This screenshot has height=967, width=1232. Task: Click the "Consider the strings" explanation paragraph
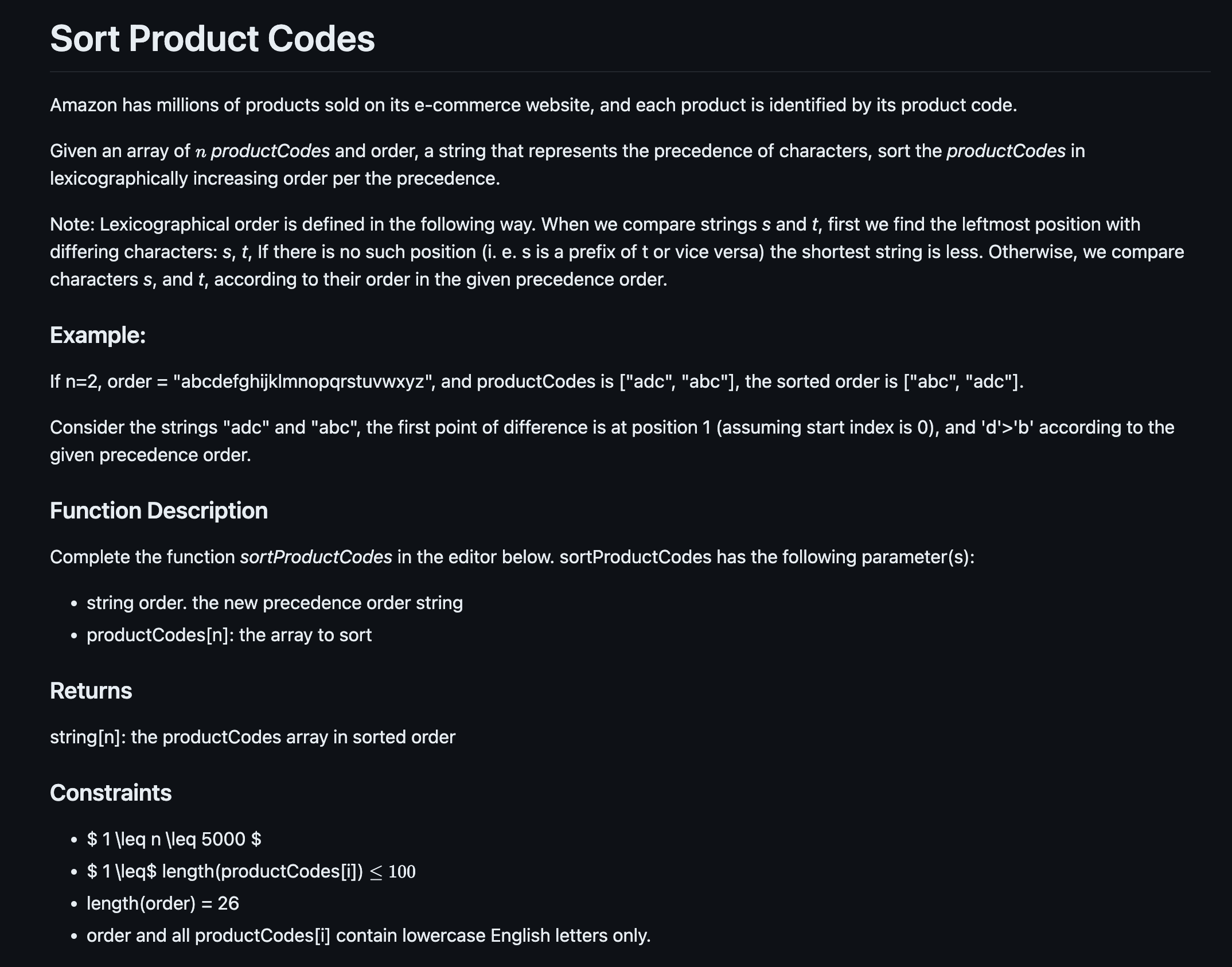click(x=612, y=441)
